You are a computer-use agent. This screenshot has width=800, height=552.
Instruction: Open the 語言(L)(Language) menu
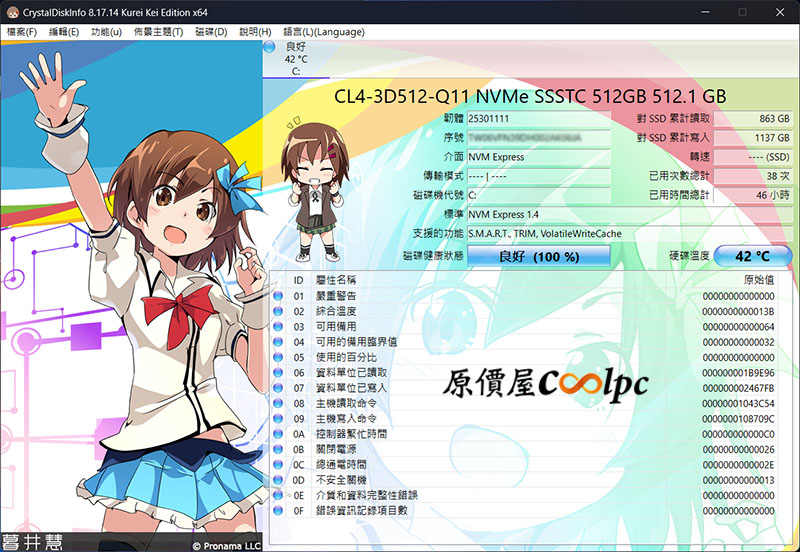pyautogui.click(x=324, y=32)
